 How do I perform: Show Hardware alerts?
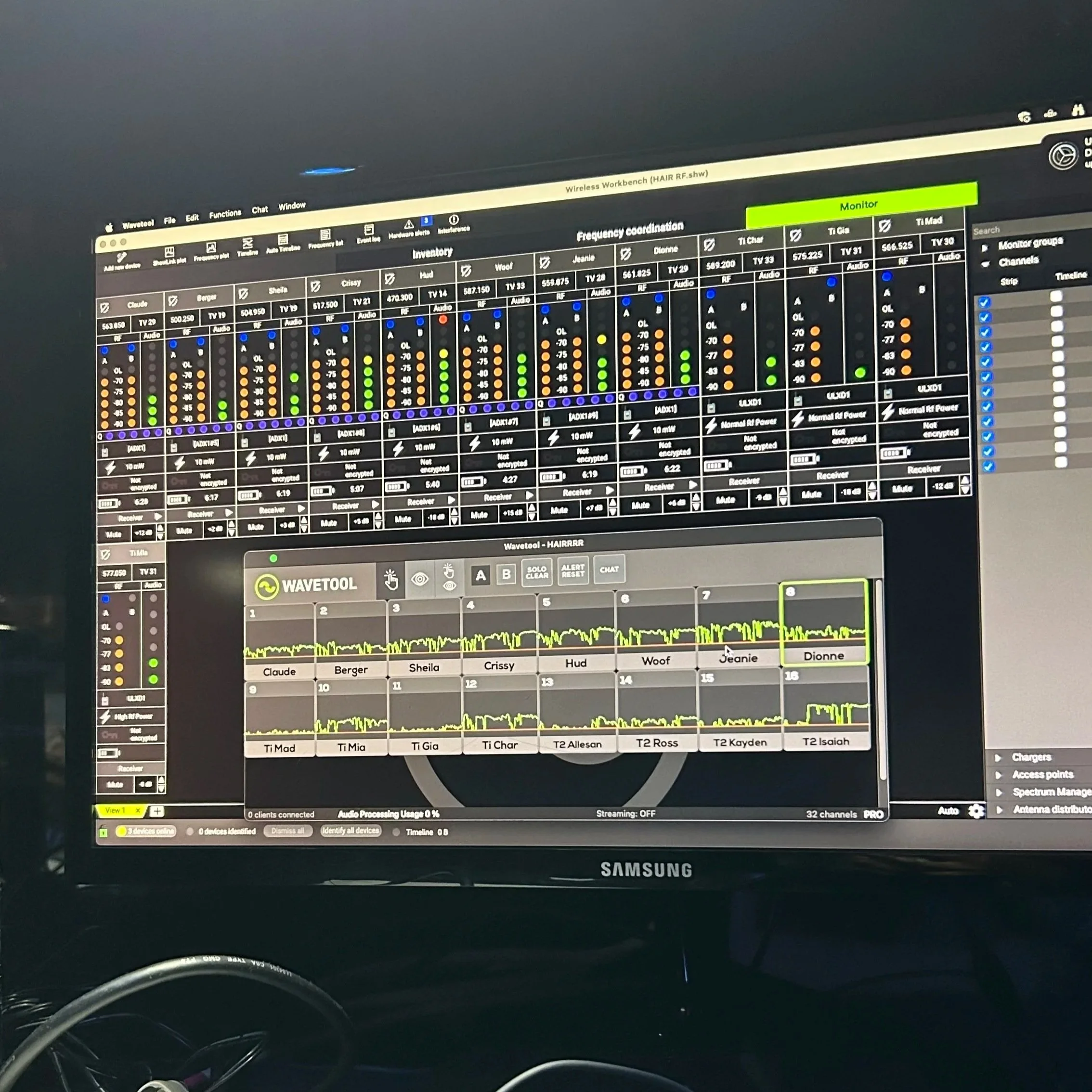(x=409, y=228)
